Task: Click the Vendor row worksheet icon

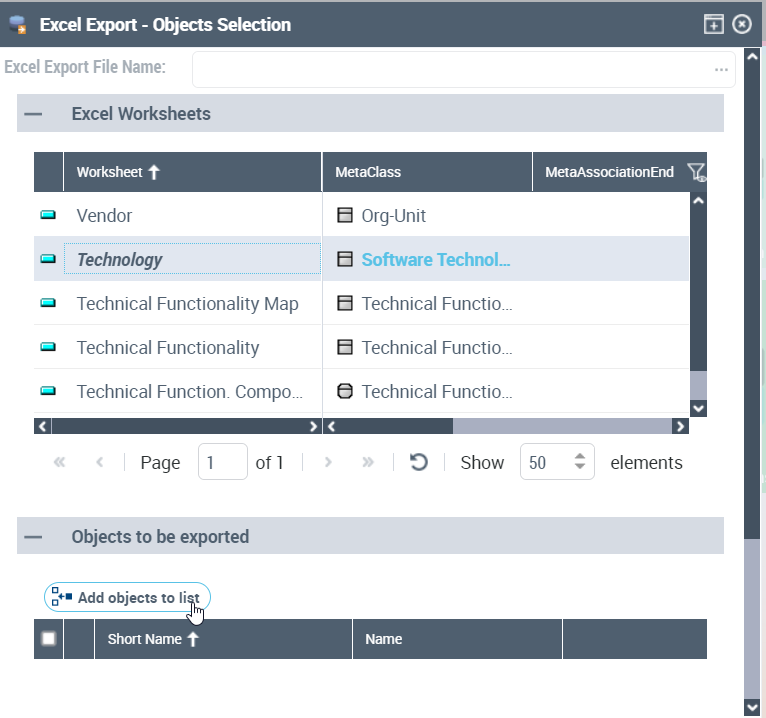Action: (x=48, y=216)
